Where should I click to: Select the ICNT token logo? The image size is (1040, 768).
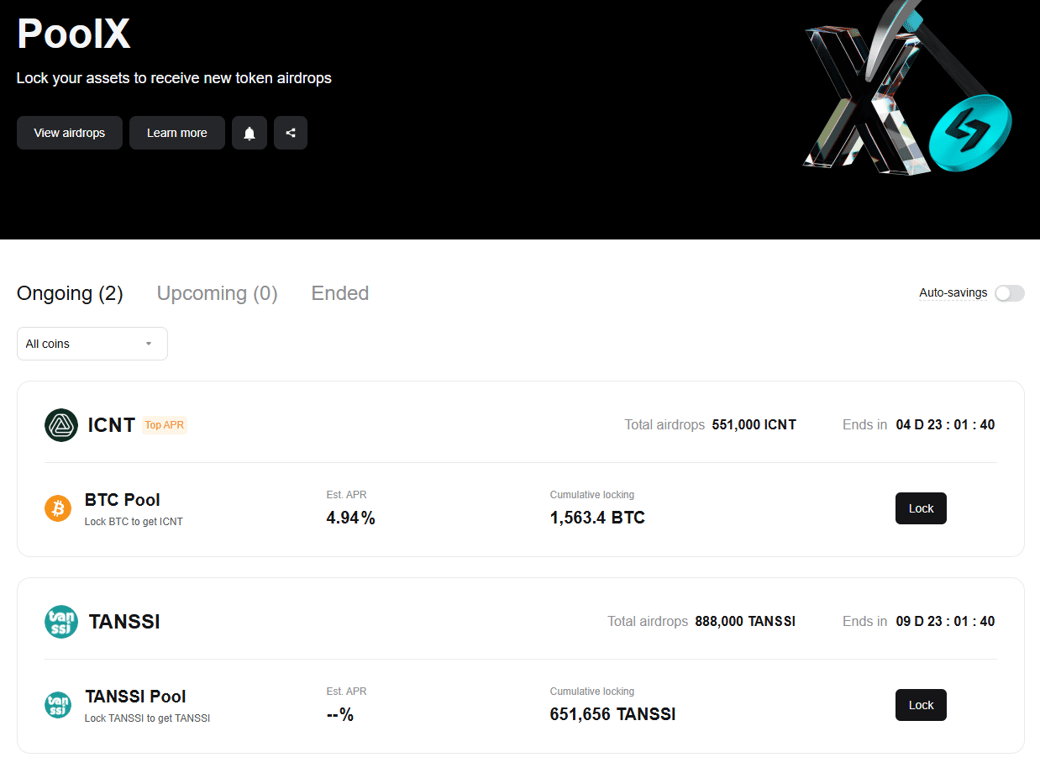(60, 424)
